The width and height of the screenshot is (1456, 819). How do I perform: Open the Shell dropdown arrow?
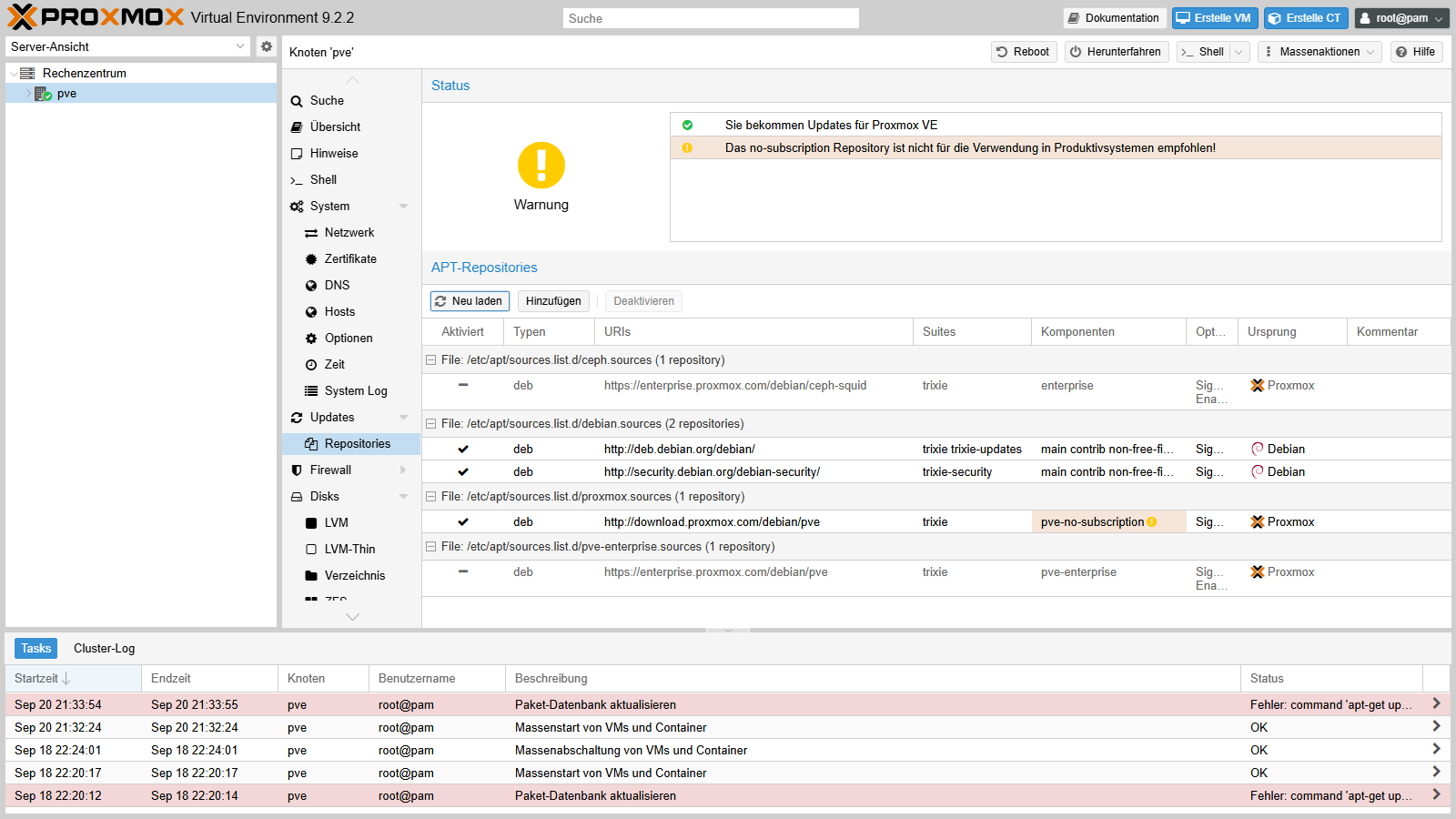[x=1239, y=52]
